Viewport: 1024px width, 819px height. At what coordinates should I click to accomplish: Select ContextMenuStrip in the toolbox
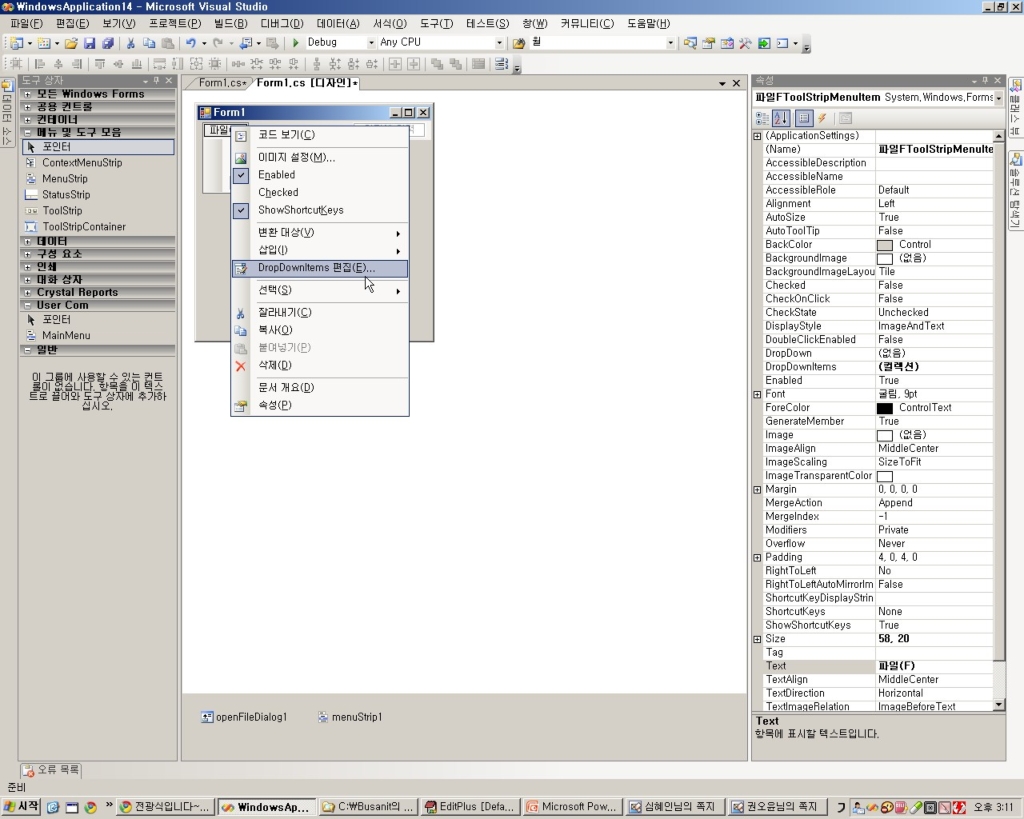pos(99,163)
